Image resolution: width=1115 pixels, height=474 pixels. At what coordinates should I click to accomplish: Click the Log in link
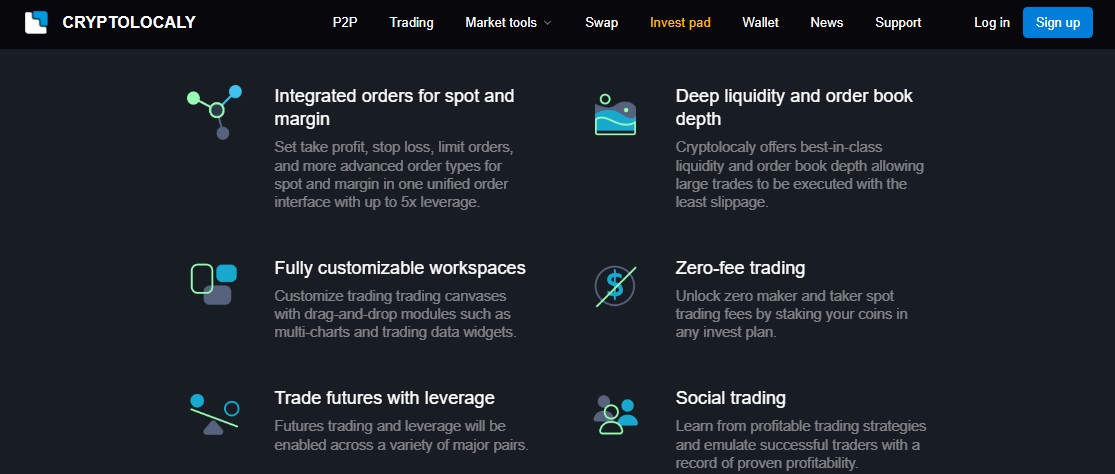992,22
